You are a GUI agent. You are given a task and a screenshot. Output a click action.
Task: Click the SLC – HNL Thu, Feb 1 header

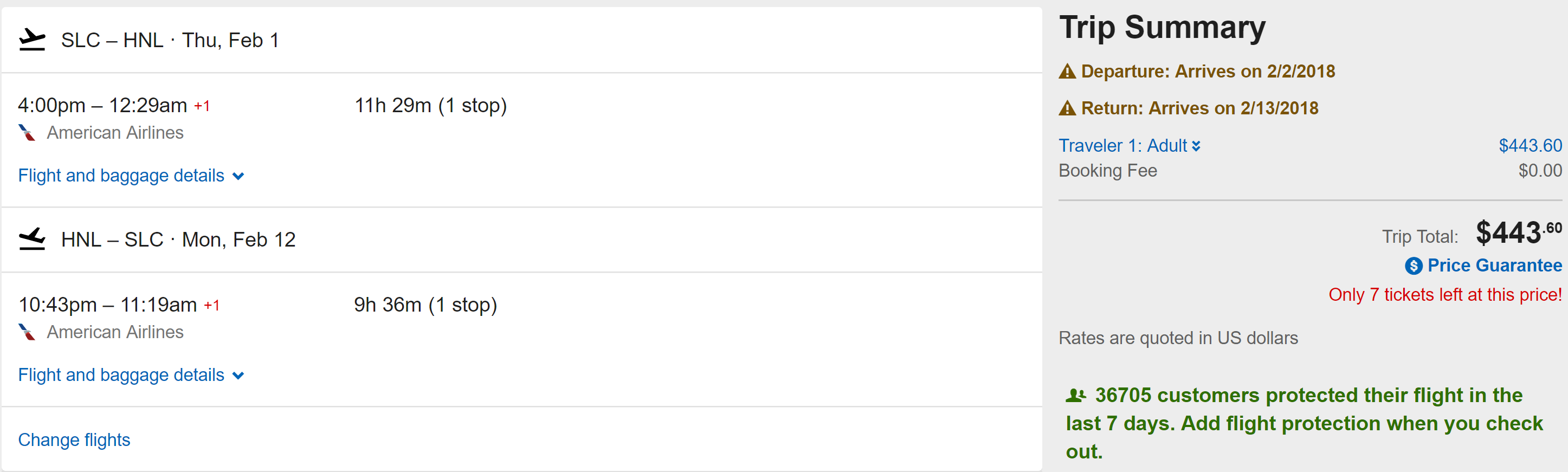(170, 40)
